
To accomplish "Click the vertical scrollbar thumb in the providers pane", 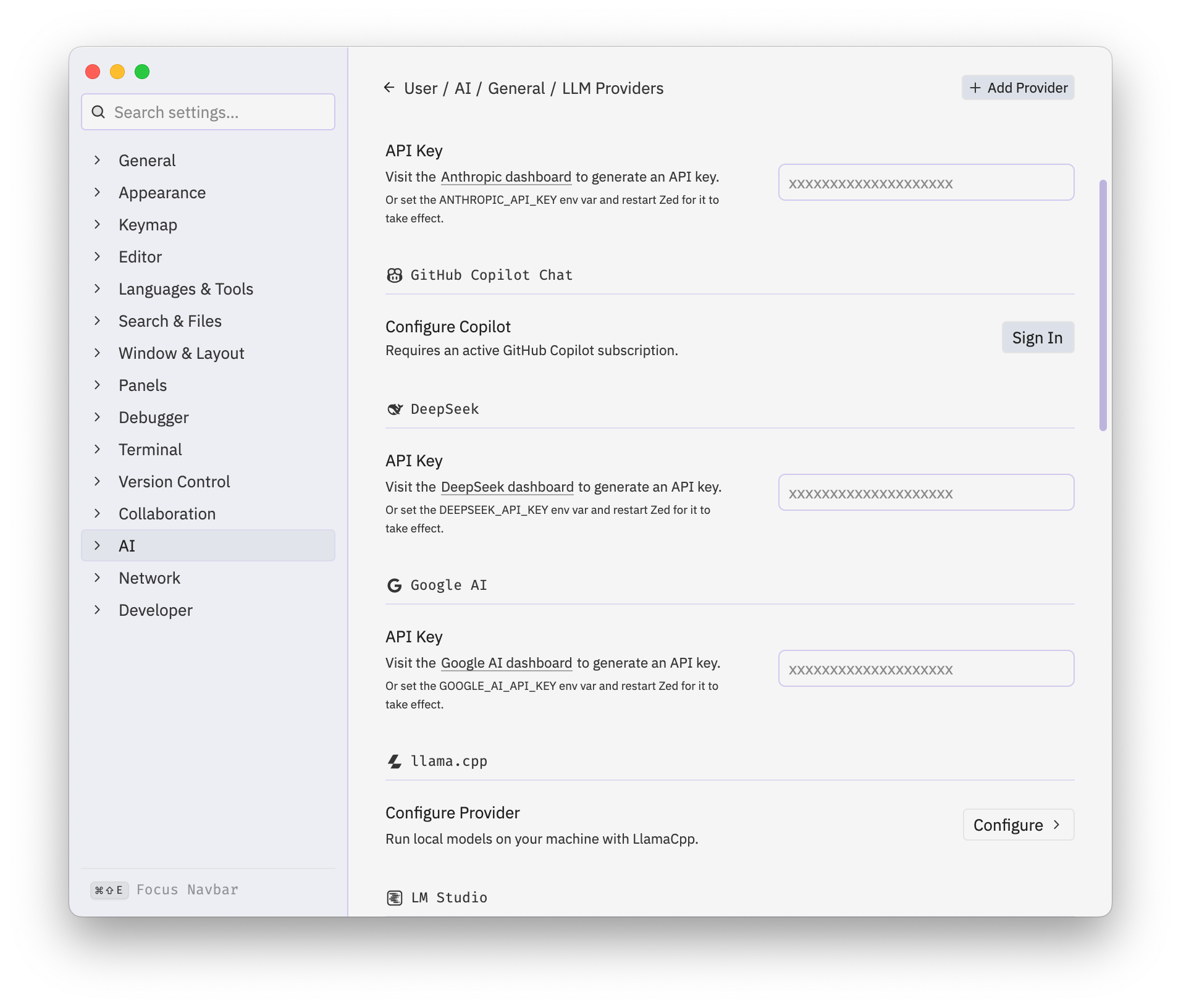I will pos(1103,305).
